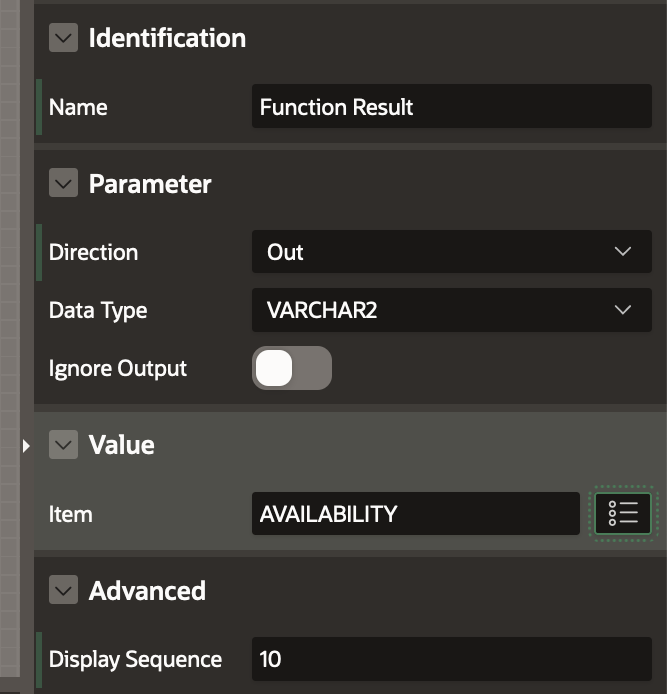This screenshot has width=667, height=694.
Task: Click the Display Sequence label
Action: (x=135, y=659)
